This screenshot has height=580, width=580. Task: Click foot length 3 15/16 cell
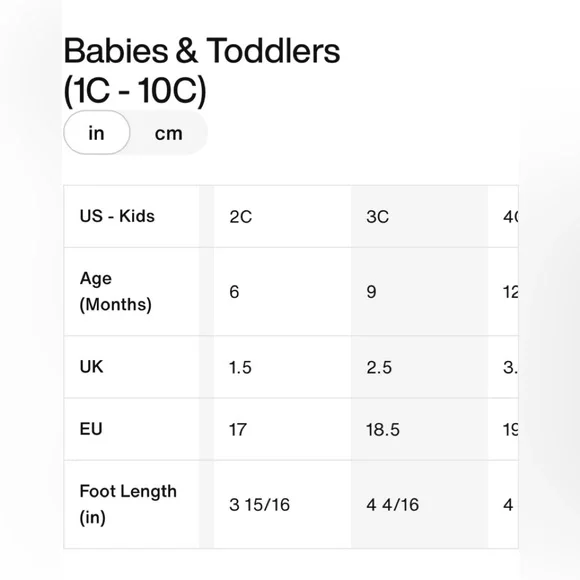[282, 505]
